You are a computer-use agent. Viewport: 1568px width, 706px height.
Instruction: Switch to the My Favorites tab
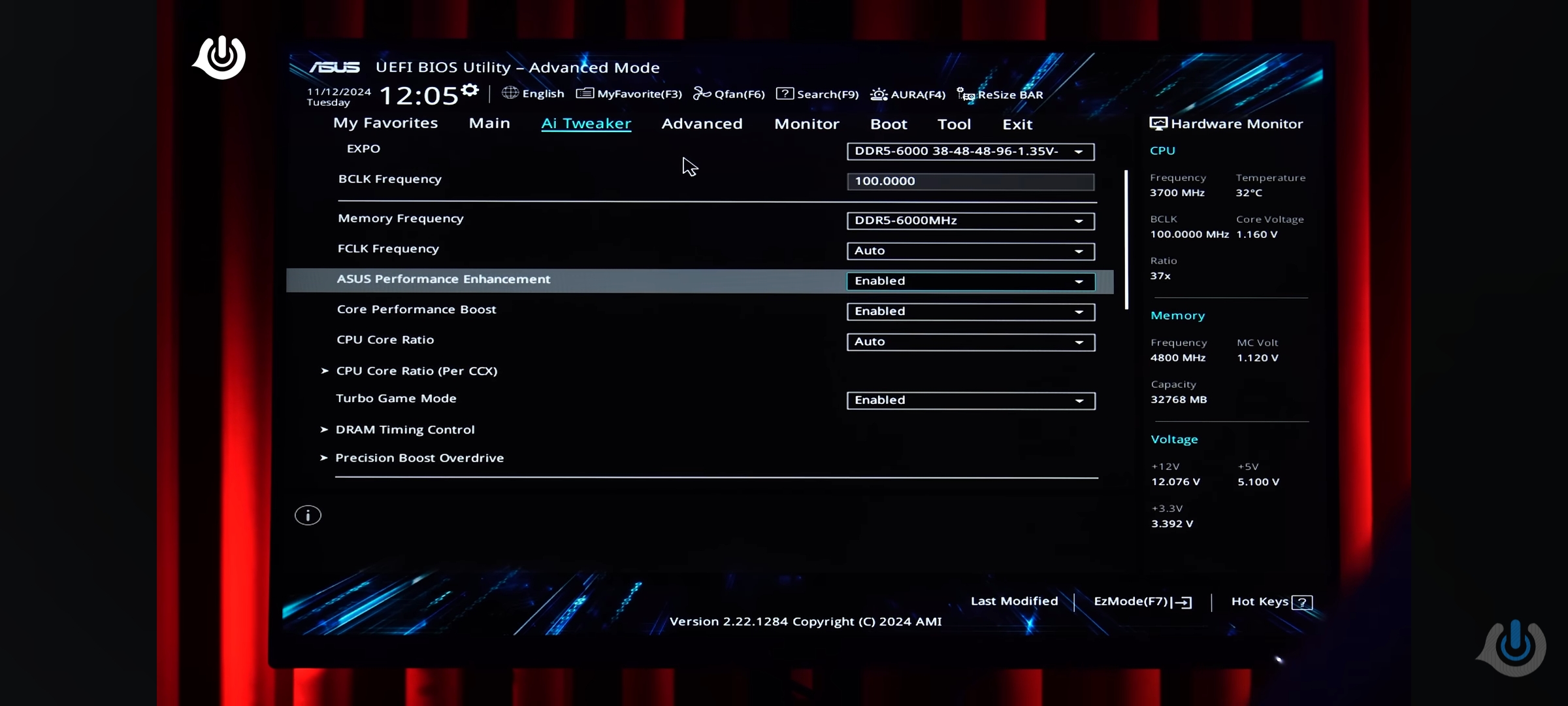coord(385,123)
